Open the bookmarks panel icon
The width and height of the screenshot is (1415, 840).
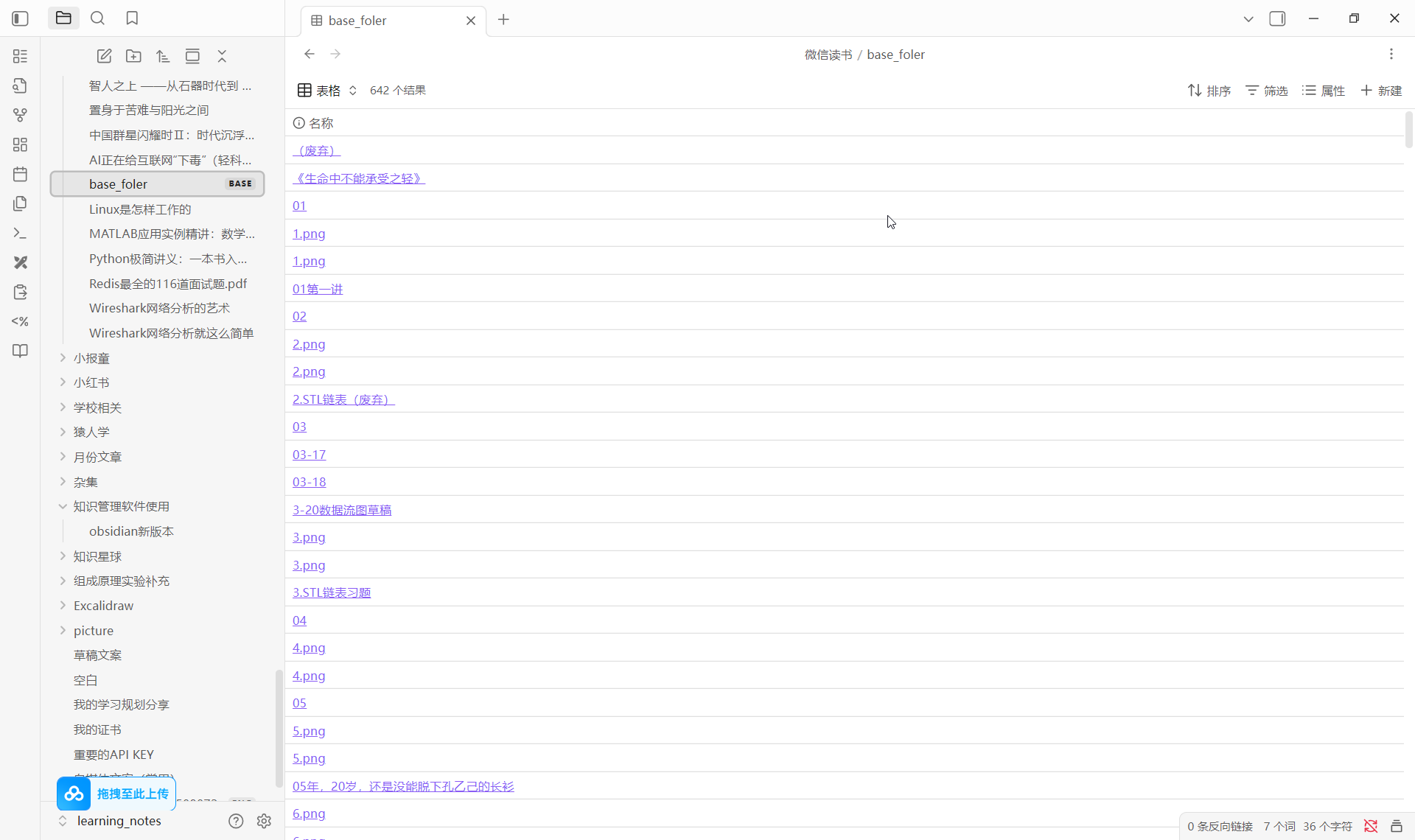coord(132,18)
